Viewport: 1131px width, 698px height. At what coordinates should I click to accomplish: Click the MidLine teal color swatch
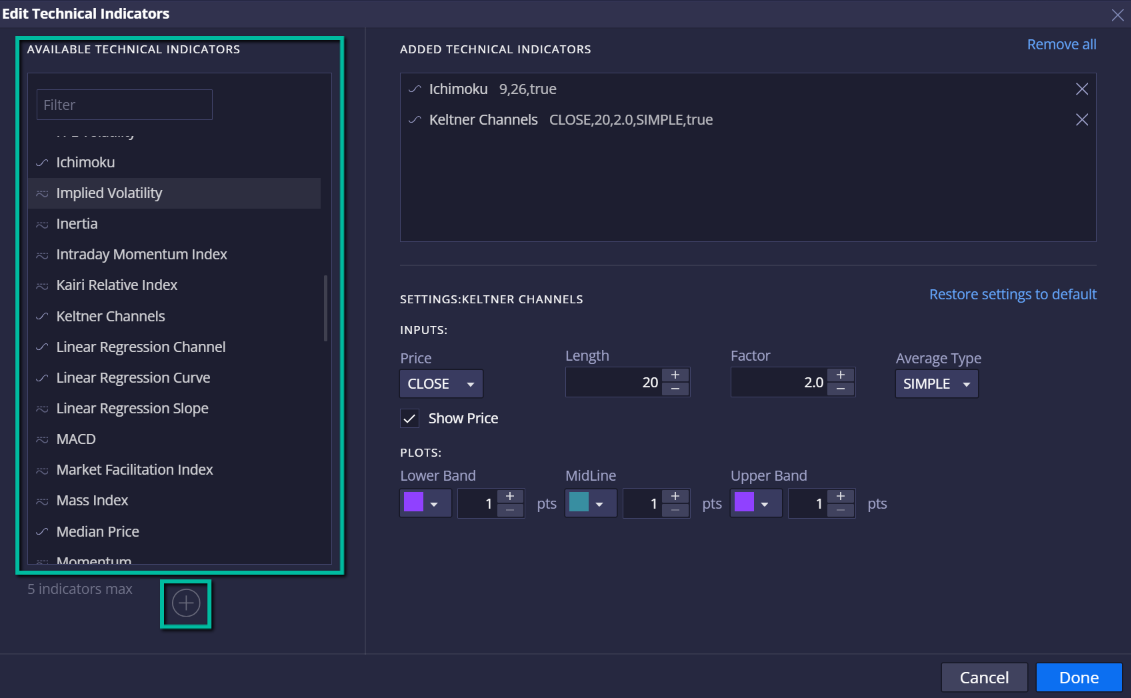pyautogui.click(x=578, y=503)
